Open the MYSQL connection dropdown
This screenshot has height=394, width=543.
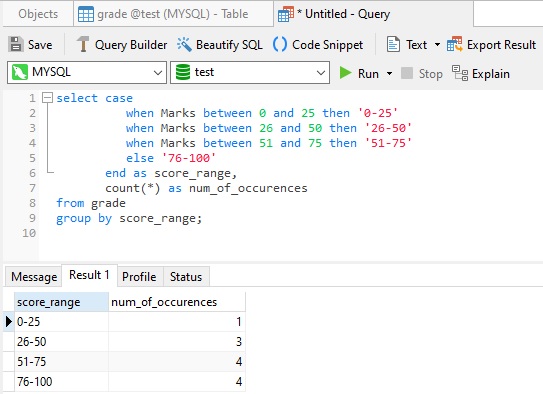(158, 73)
